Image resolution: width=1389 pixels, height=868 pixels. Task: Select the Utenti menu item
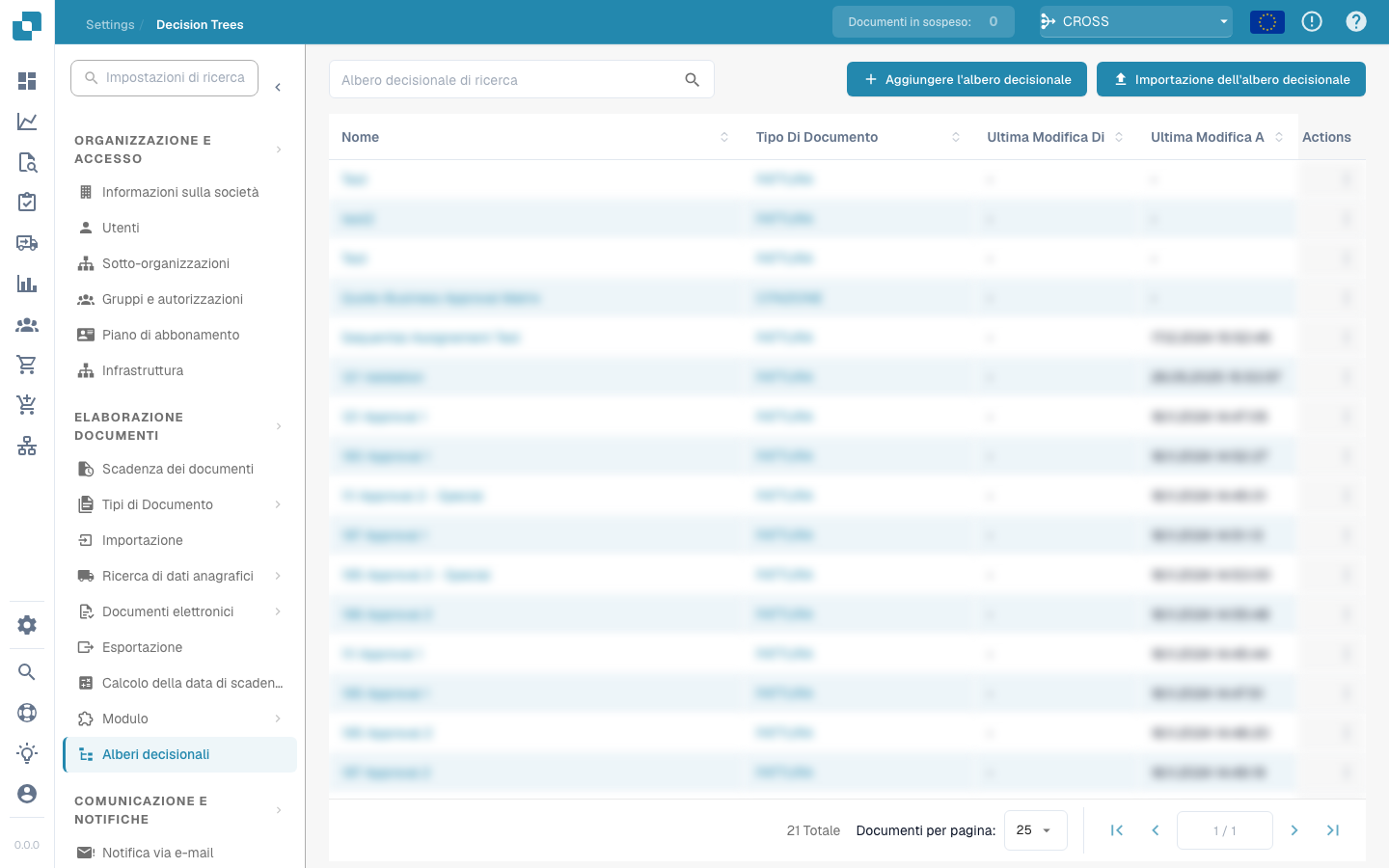pos(179,228)
